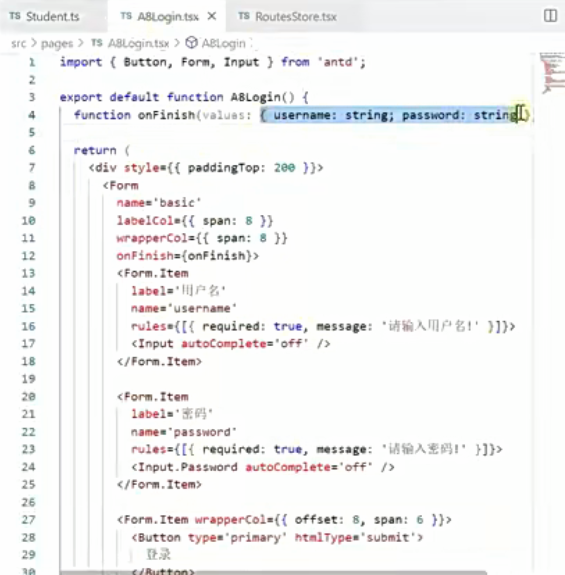Click 'onFinish={onFinish}>' attribute
The height and width of the screenshot is (575, 565).
click(x=188, y=256)
